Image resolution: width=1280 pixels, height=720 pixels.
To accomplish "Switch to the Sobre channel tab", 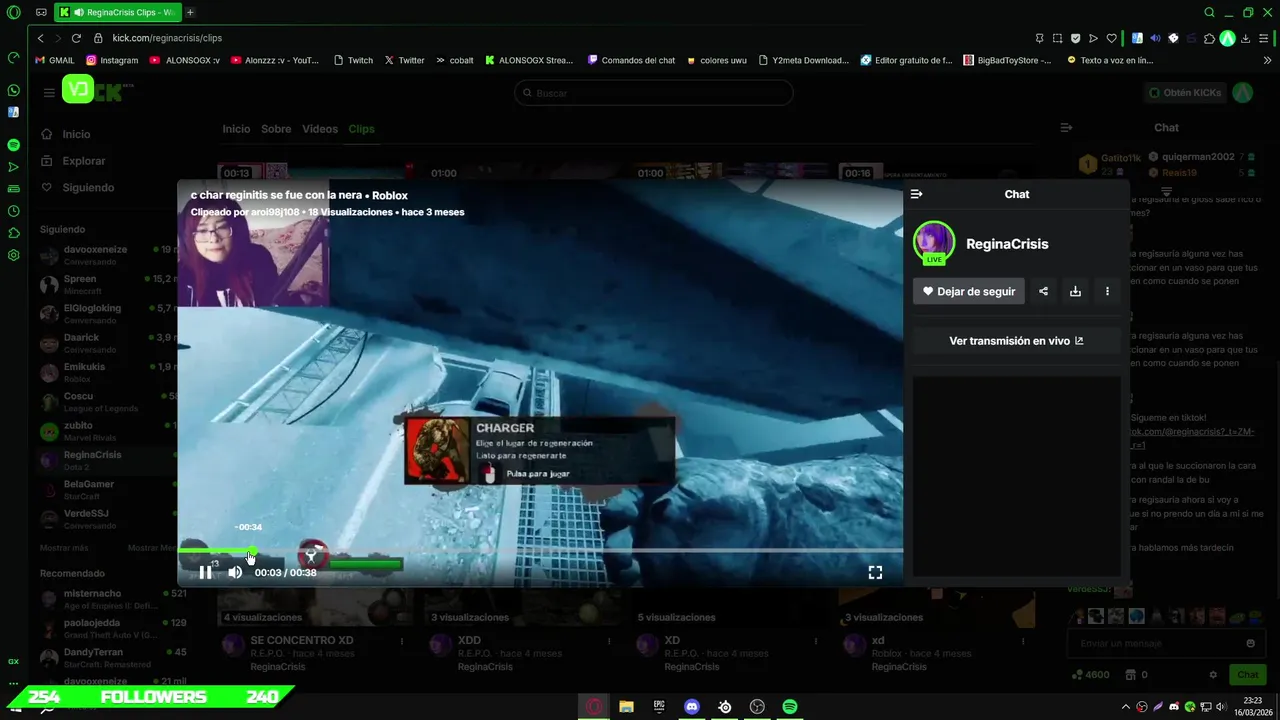I will pos(276,129).
